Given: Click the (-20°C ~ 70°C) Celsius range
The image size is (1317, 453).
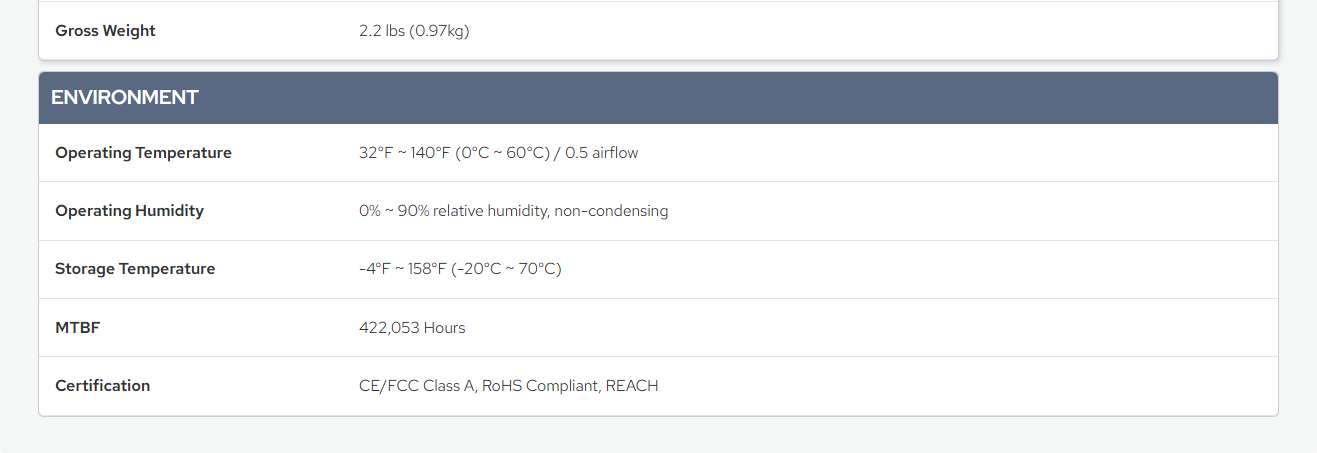Looking at the screenshot, I should point(507,269).
